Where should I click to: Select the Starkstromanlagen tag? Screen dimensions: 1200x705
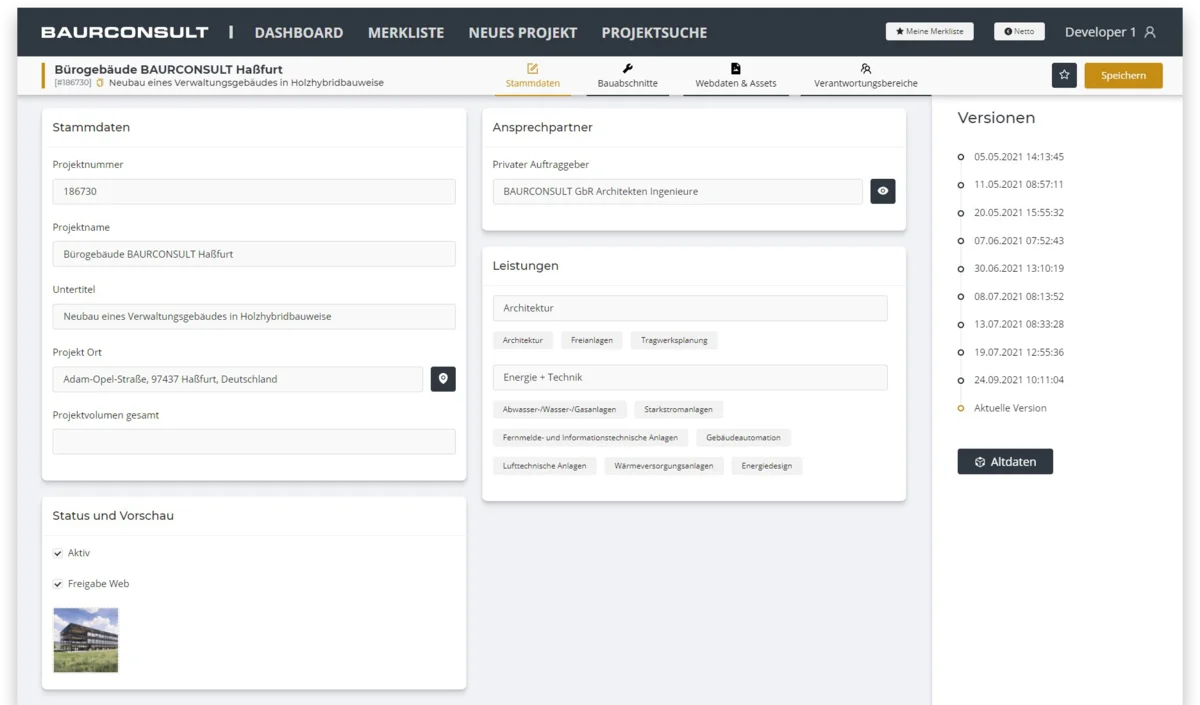(x=679, y=409)
